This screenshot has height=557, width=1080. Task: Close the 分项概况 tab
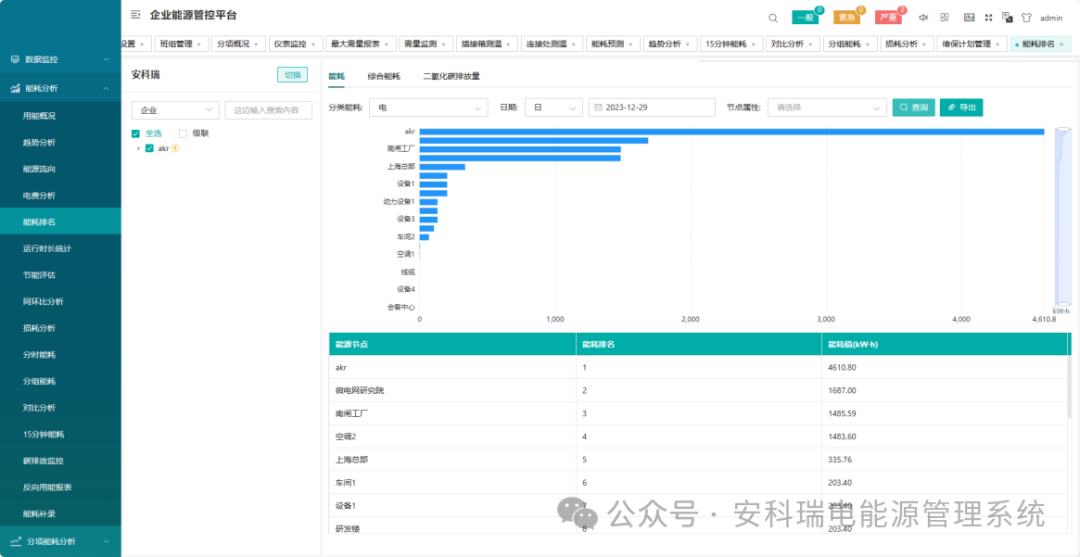tap(256, 44)
